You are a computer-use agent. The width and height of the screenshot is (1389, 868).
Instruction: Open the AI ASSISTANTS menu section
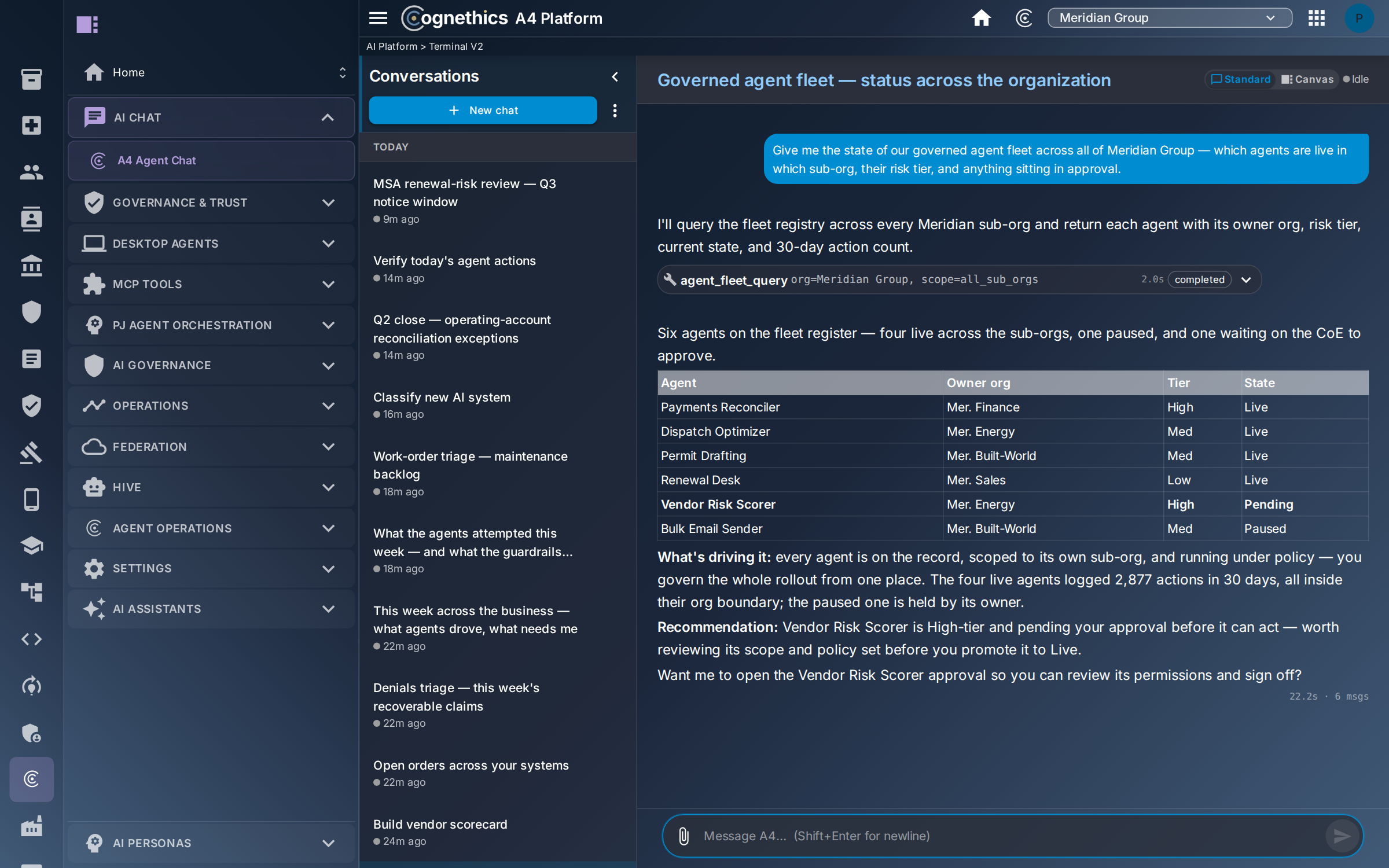pyautogui.click(x=211, y=609)
